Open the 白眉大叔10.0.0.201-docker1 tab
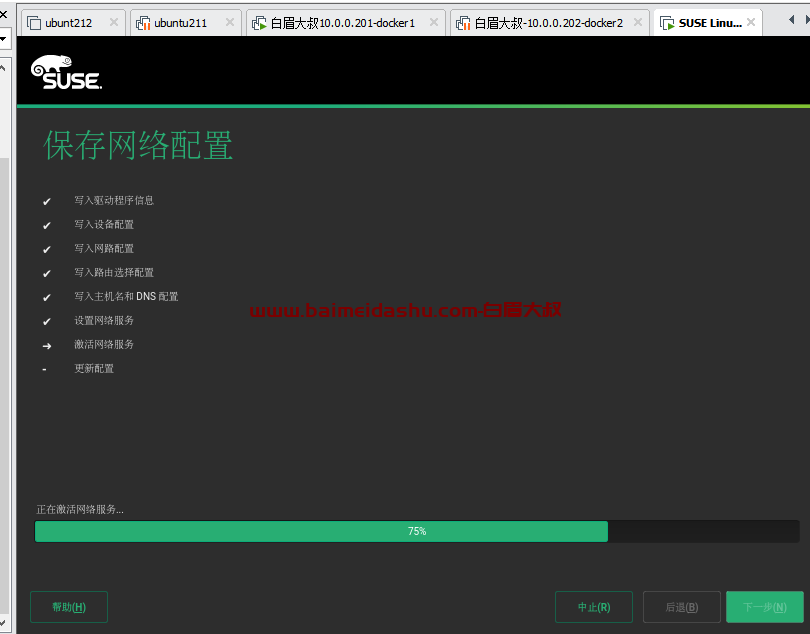810x634 pixels. coord(345,23)
